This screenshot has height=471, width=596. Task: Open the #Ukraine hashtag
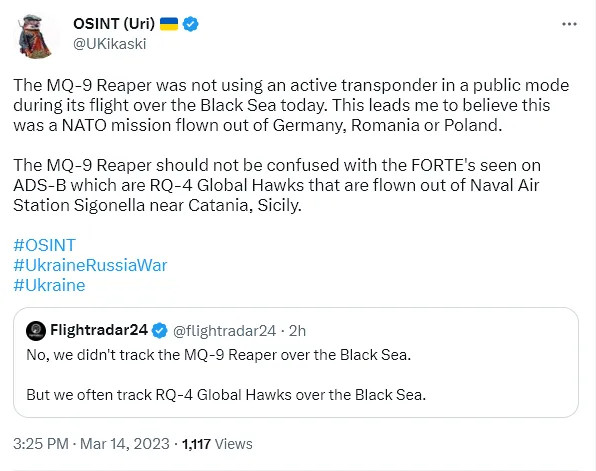pos(49,285)
